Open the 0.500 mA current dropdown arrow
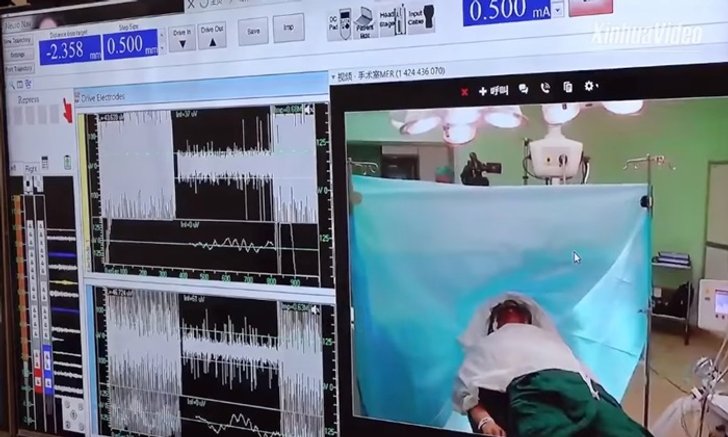The height and width of the screenshot is (437, 728). pos(558,9)
